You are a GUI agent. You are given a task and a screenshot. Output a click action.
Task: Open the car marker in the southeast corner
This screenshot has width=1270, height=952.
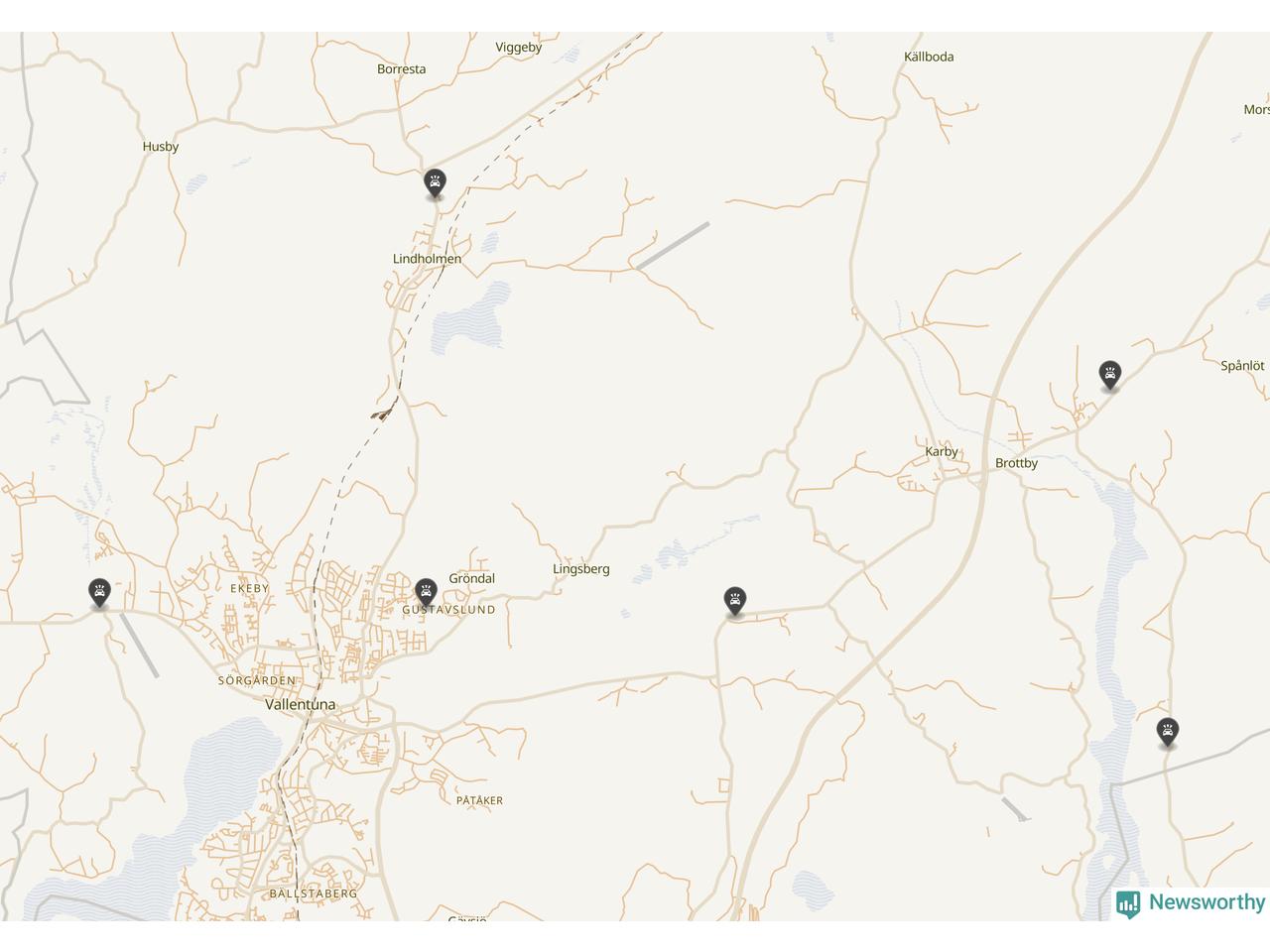pos(1168,733)
